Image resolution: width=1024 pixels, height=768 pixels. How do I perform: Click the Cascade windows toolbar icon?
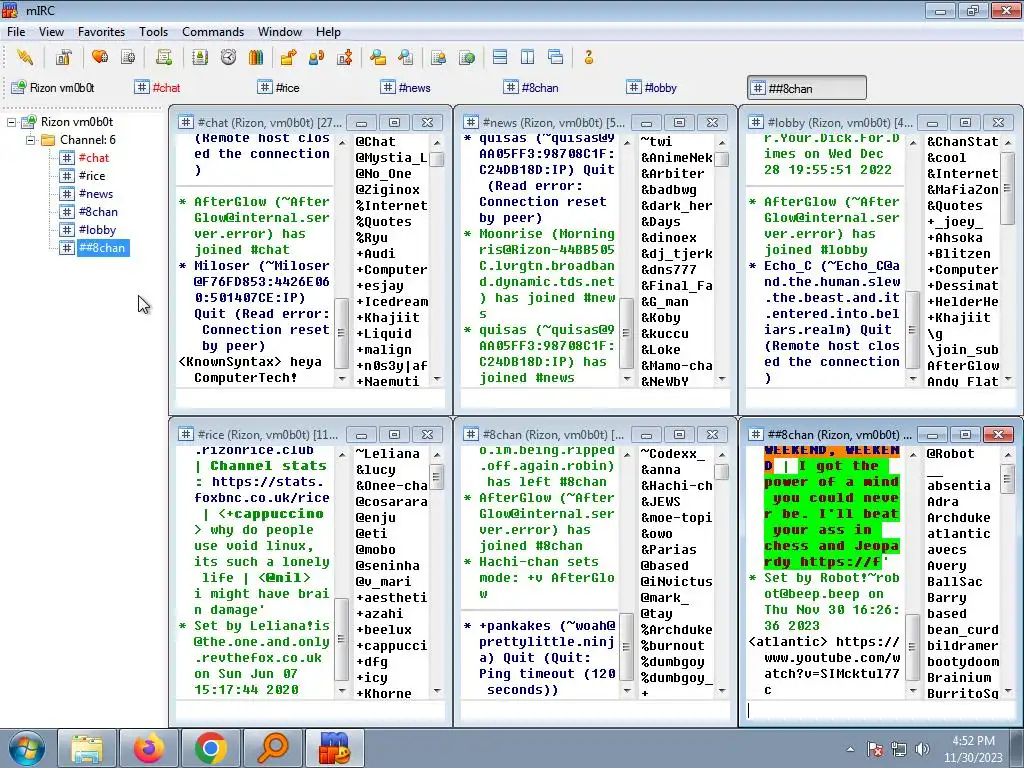tap(556, 57)
